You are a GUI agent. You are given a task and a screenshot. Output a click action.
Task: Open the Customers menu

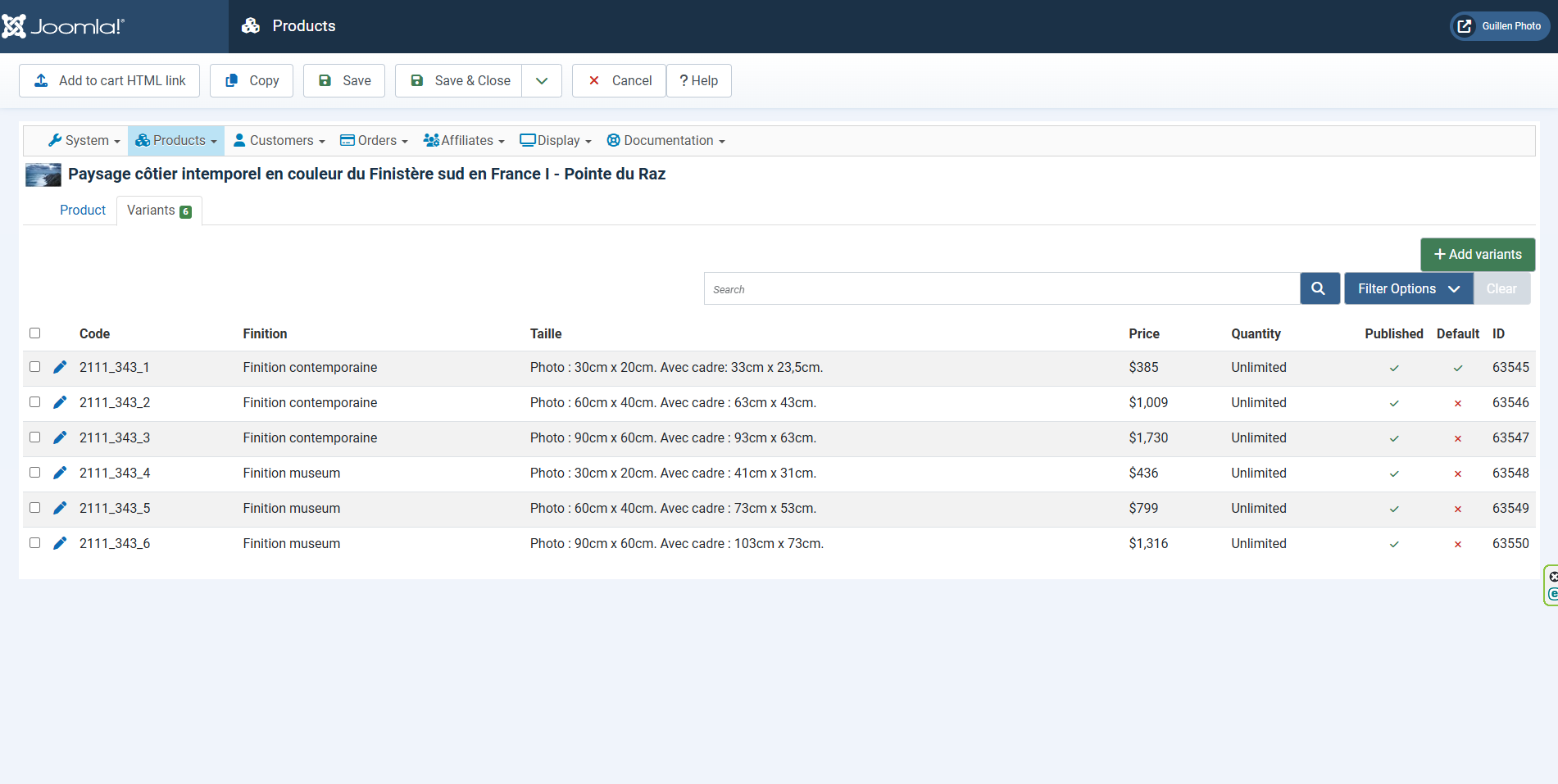[x=279, y=141]
